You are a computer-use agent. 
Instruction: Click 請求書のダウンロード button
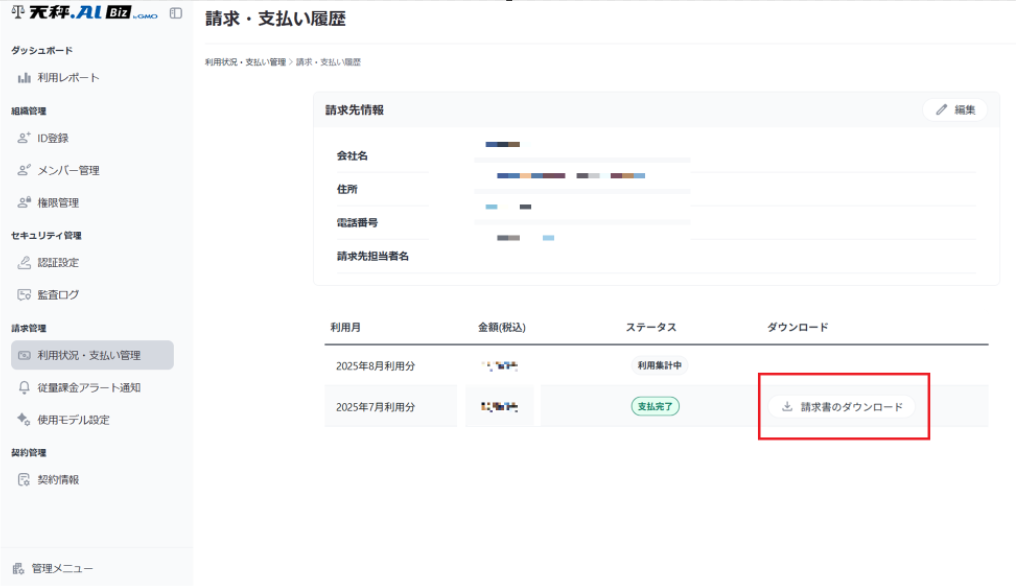click(x=842, y=407)
